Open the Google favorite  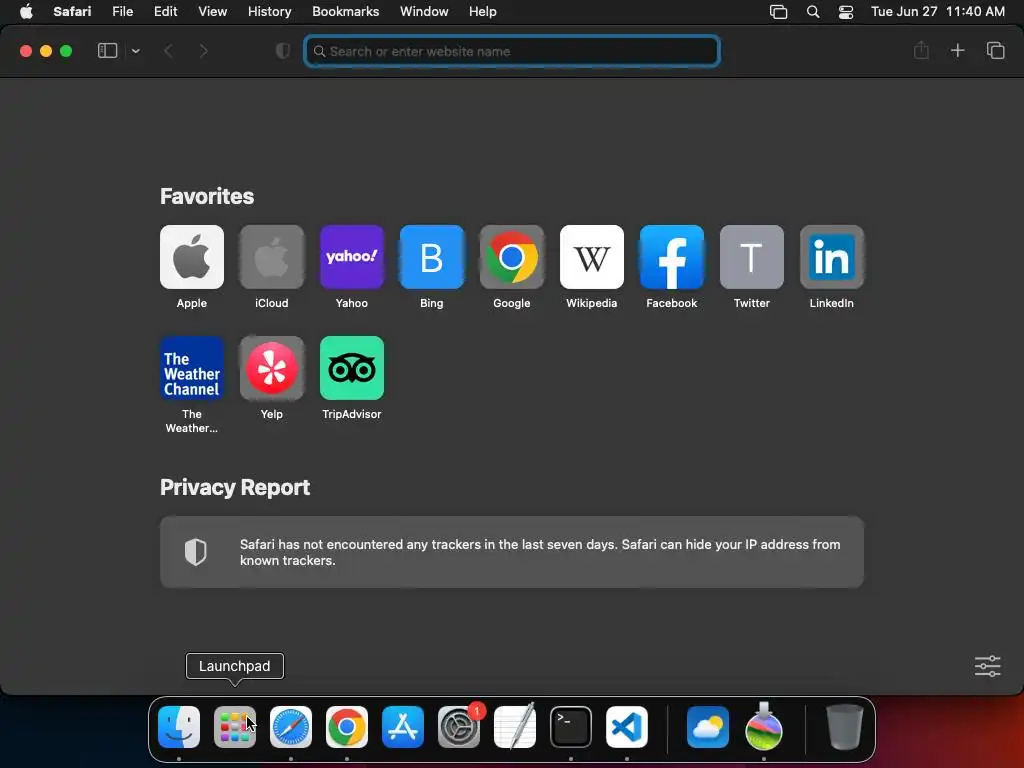pos(512,257)
